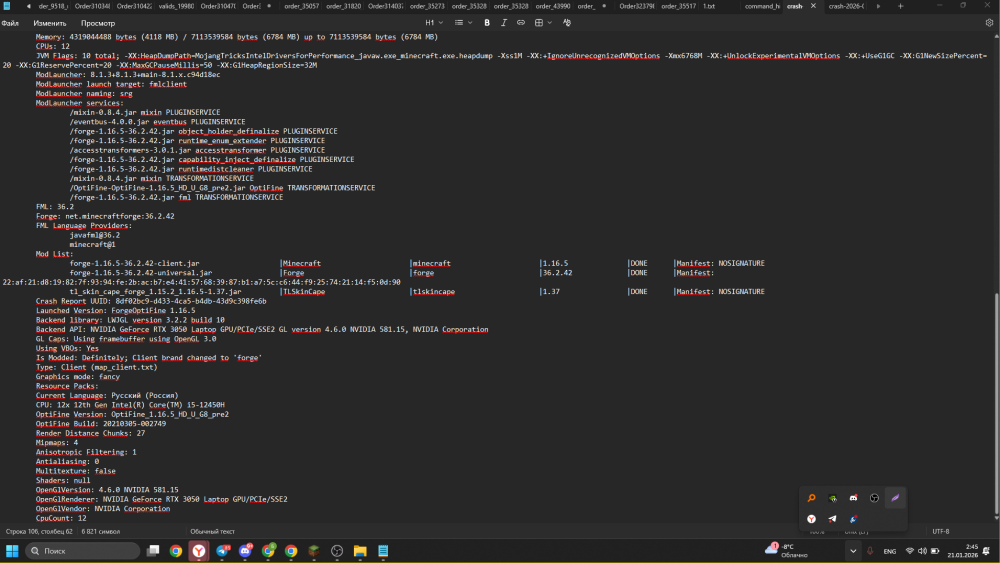Open the H1 heading dropdown
The width and height of the screenshot is (1000, 563).
coord(434,22)
